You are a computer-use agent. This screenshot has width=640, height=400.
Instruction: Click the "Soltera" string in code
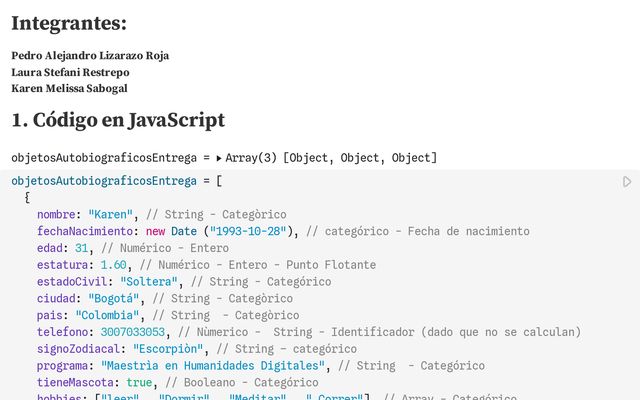coord(154,282)
